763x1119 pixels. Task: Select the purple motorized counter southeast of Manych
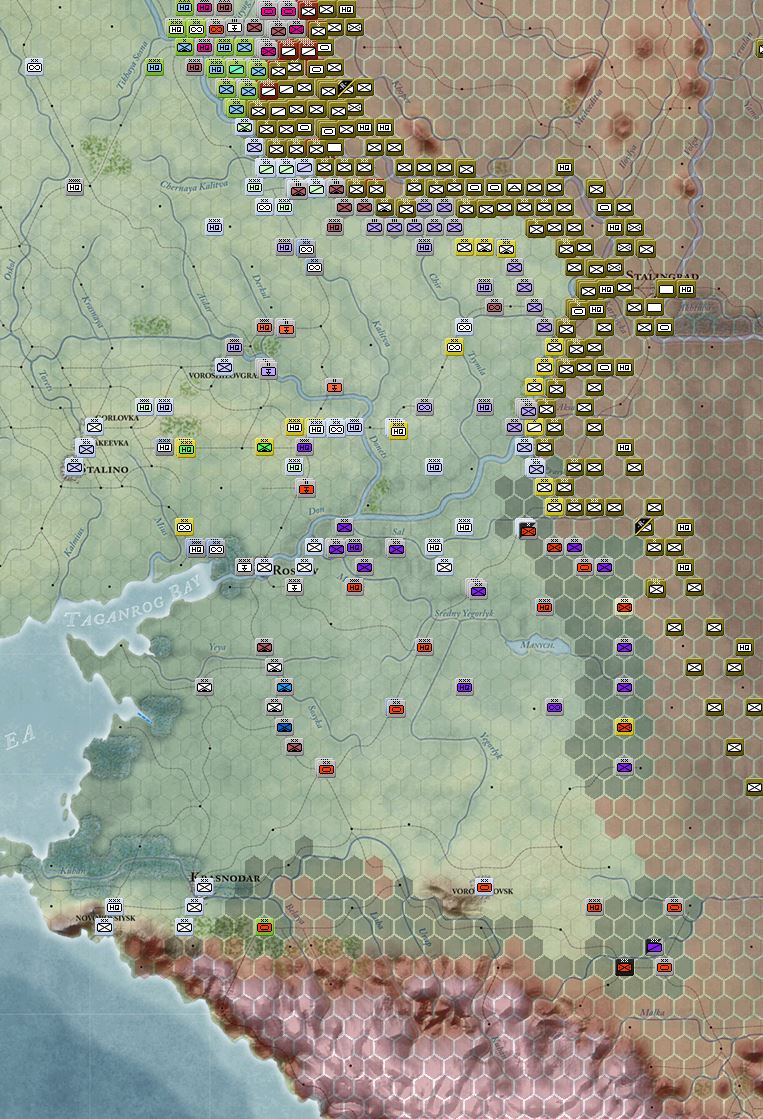point(555,707)
